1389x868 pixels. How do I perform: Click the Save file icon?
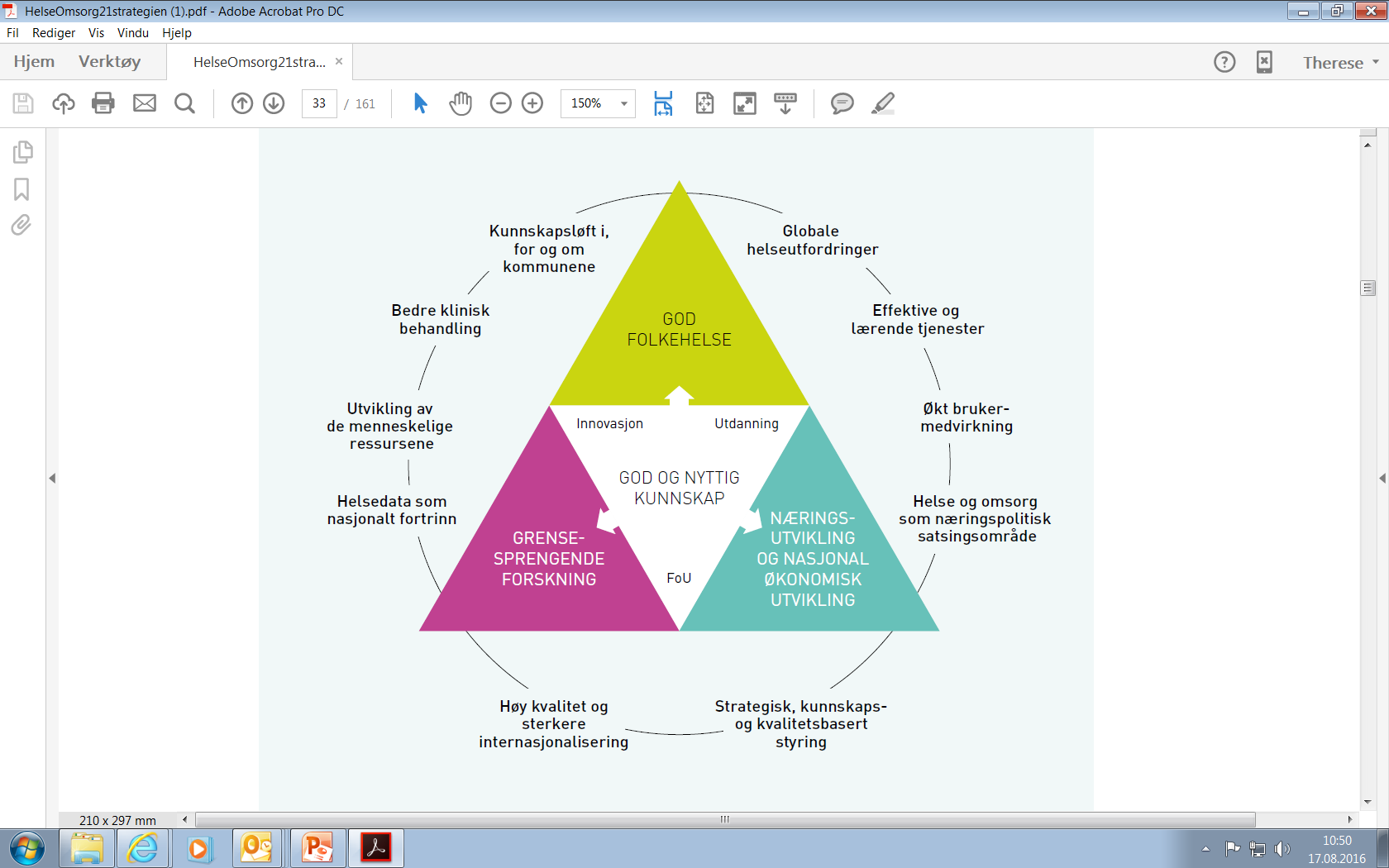23,103
